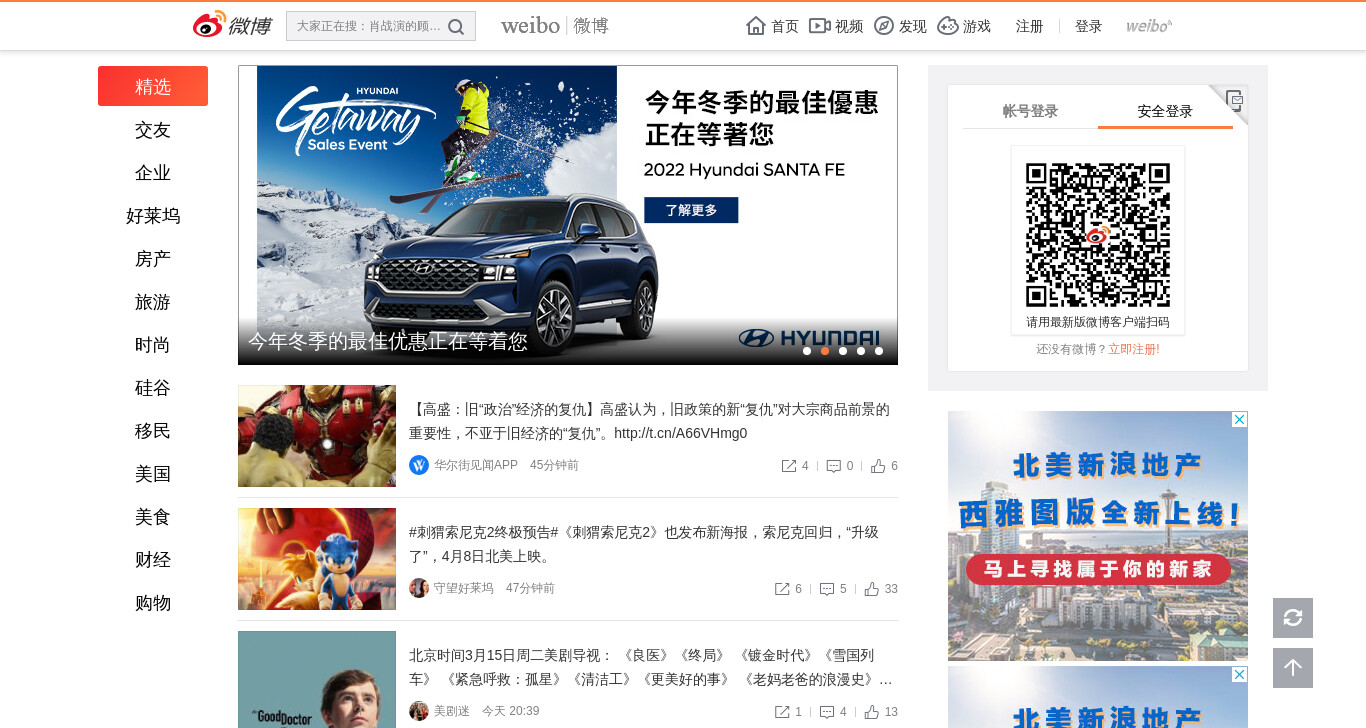Click 守望好莱坞 avatar icon
Screen dimensions: 1366x728
coord(419,588)
